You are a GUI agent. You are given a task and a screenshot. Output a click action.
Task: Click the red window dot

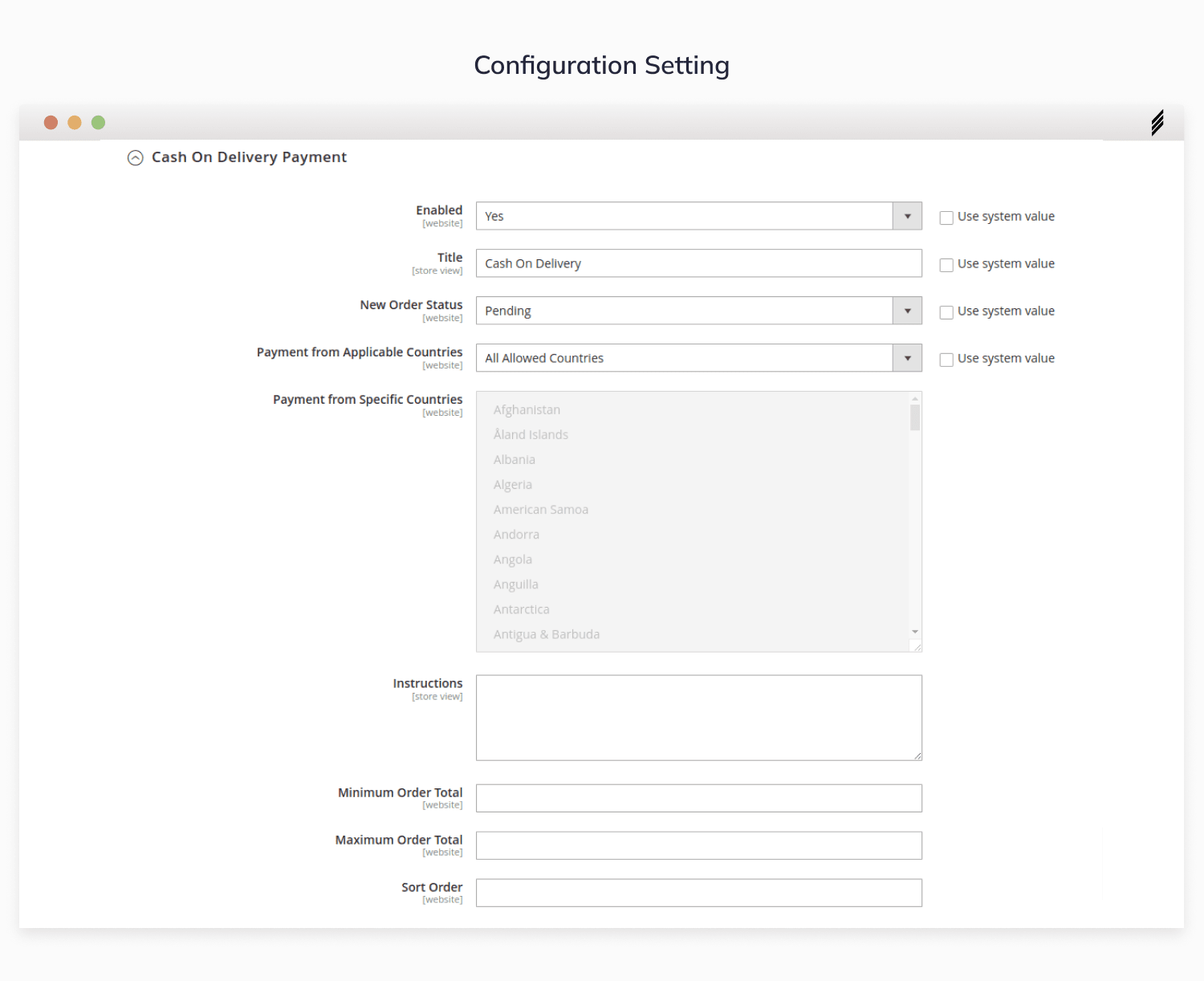(51, 123)
